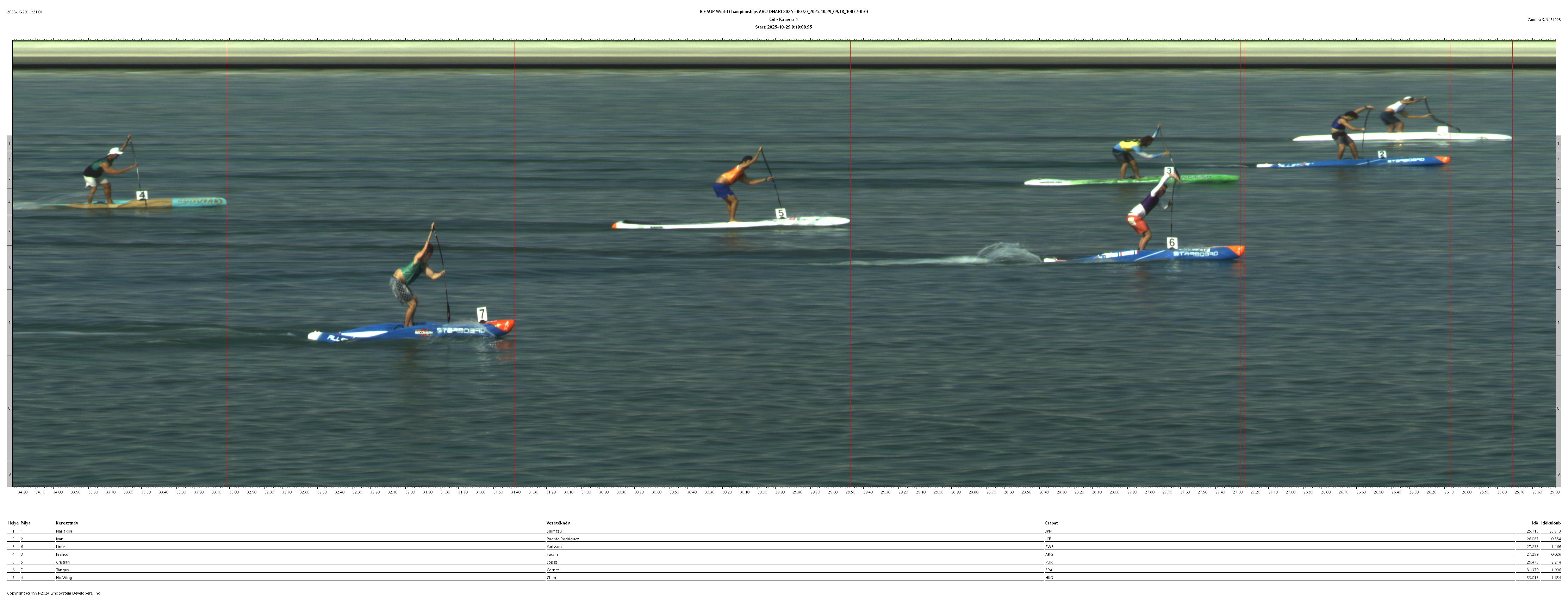Click the number 5 bib on white board
This screenshot has width=1568, height=603.
(780, 213)
